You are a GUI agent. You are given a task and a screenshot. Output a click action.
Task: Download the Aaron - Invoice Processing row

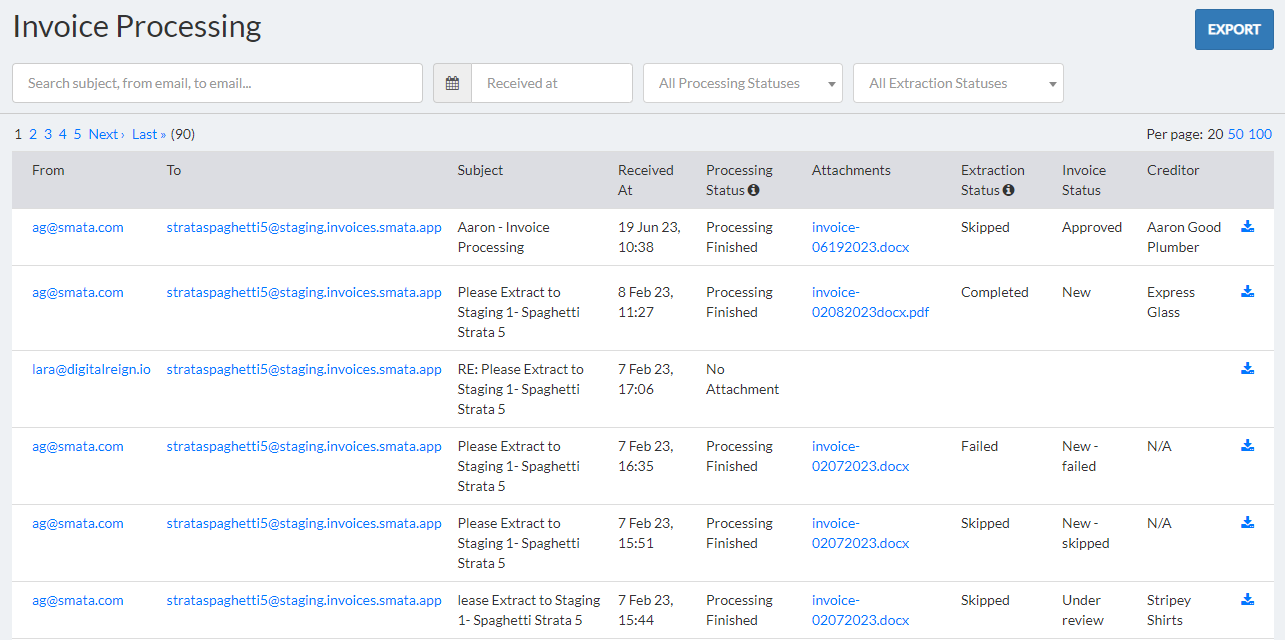pos(1247,227)
